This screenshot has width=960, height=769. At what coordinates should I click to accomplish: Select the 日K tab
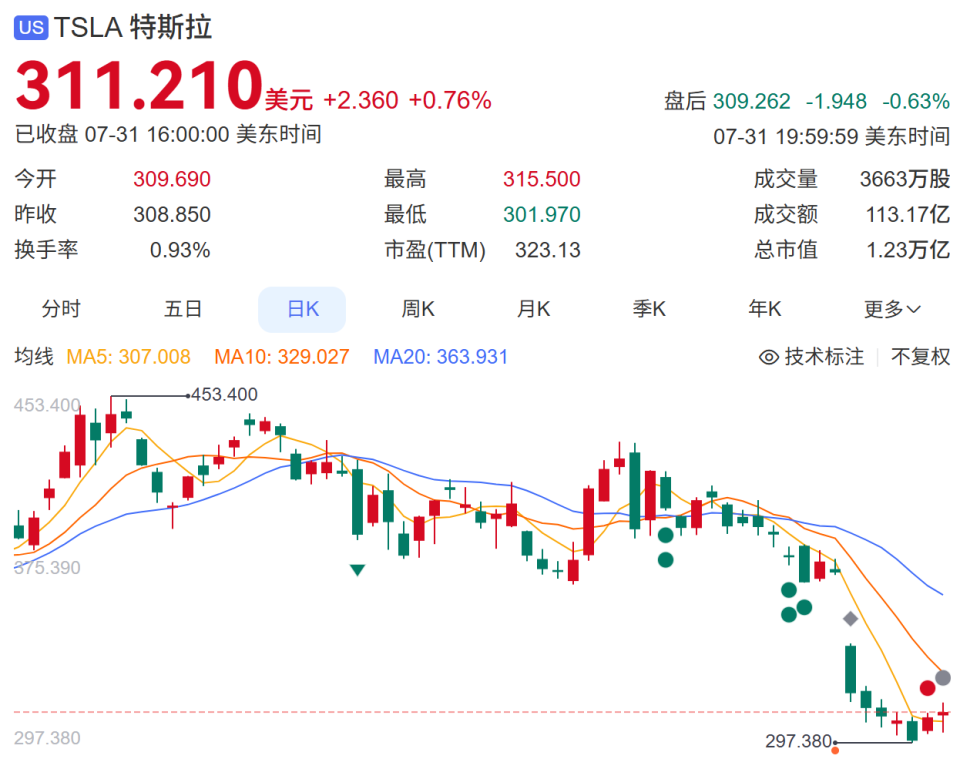coord(302,309)
